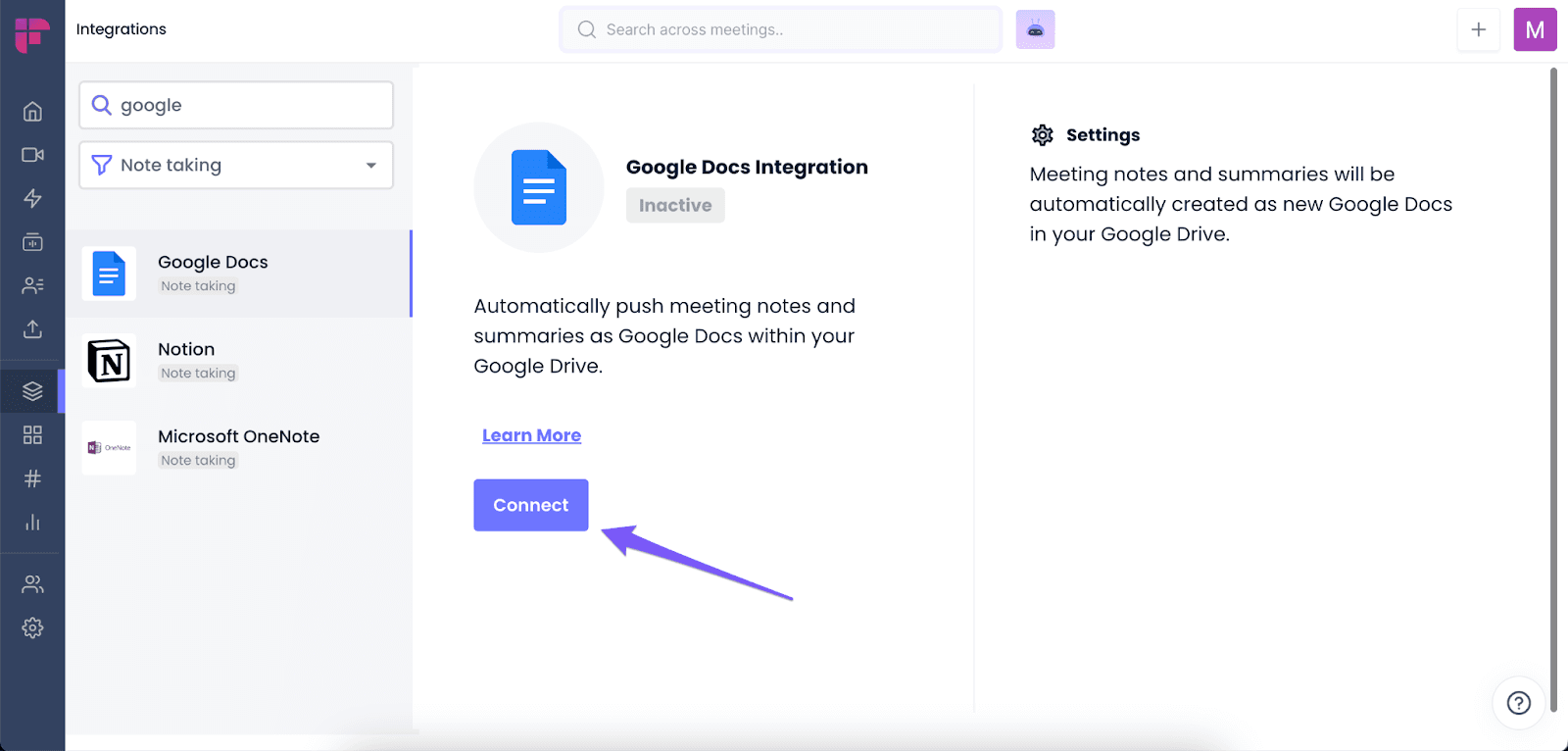Select Google Docs integration row
This screenshot has width=1568, height=751.
pyautogui.click(x=238, y=274)
